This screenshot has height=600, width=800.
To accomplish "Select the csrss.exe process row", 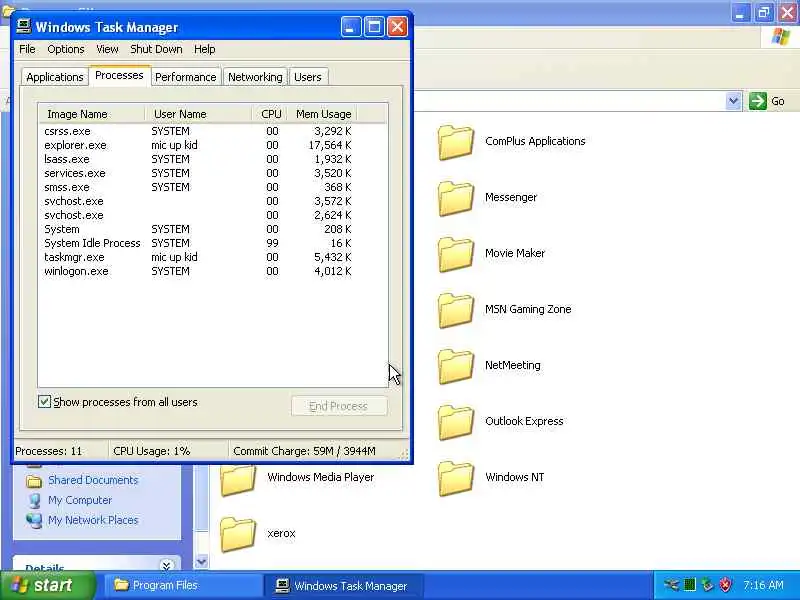I will (x=198, y=131).
